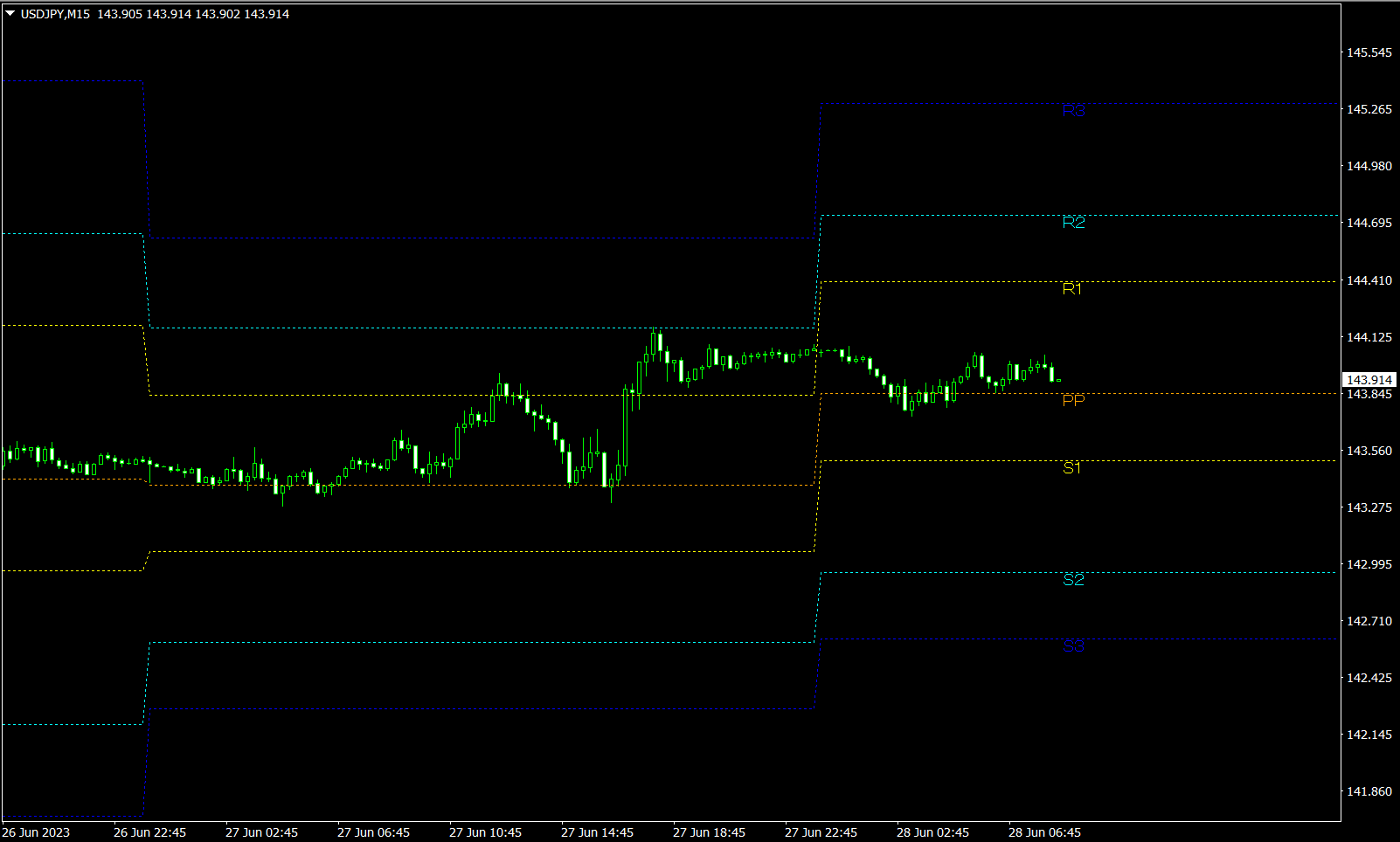
Task: Select the R1 pivot level label
Action: [1072, 289]
